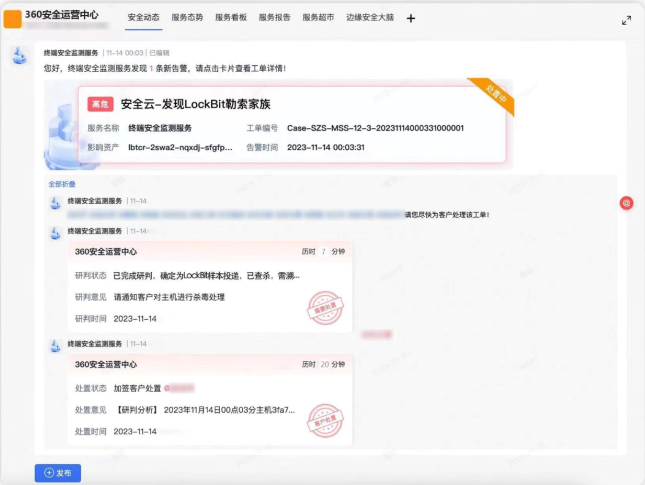
Task: Click the orange 处置中 corner ribbon
Action: point(495,97)
